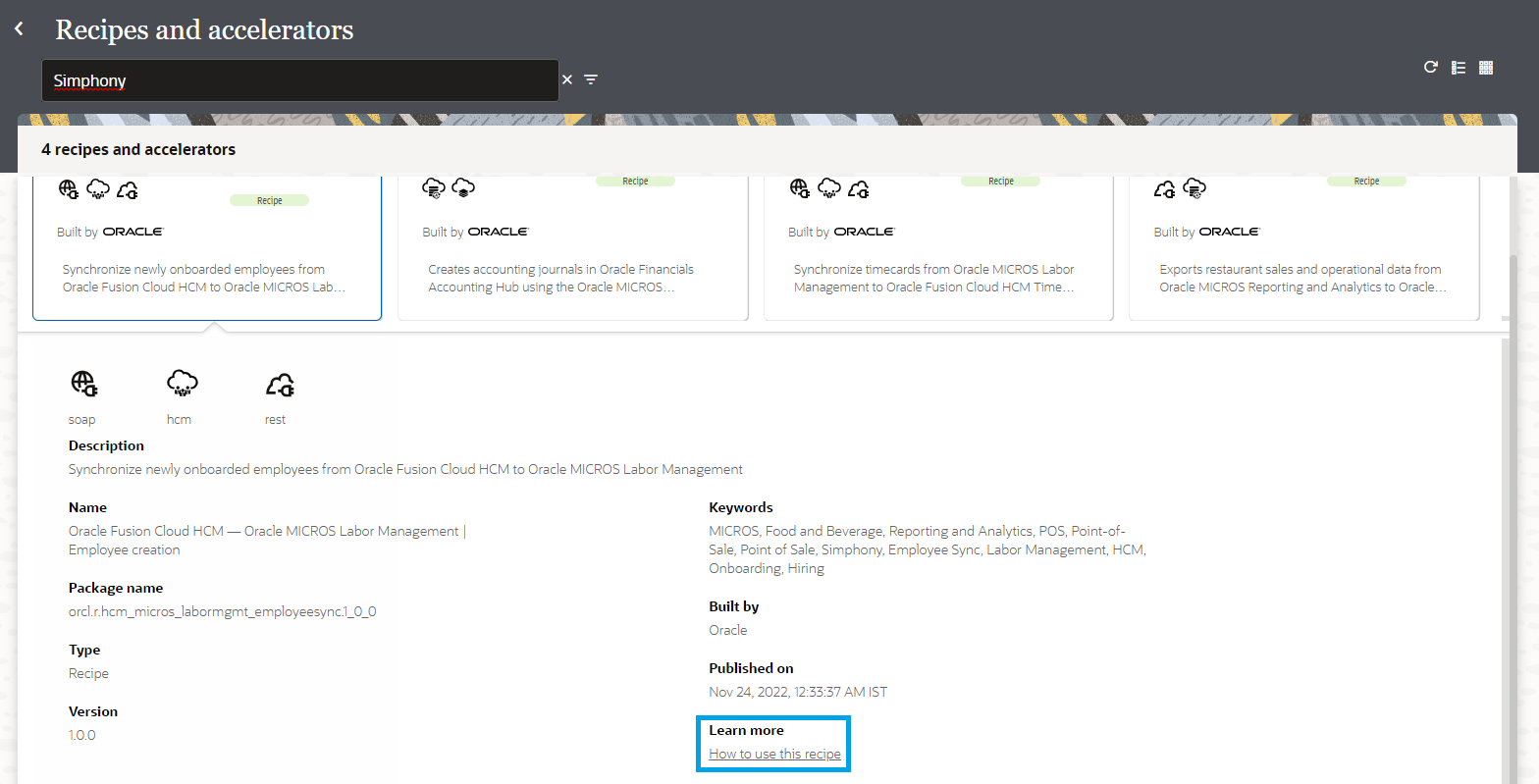1539x784 pixels.
Task: Click the '4 recipes and accelerators' count heading
Action: (138, 149)
